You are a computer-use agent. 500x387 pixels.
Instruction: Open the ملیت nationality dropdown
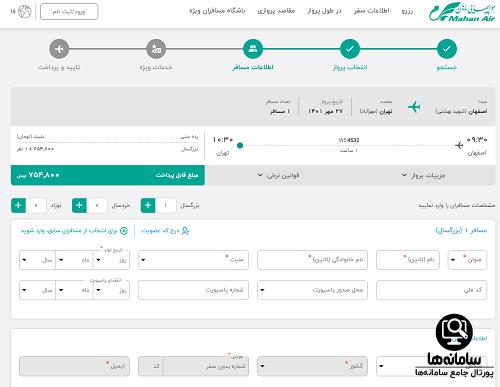click(193, 260)
